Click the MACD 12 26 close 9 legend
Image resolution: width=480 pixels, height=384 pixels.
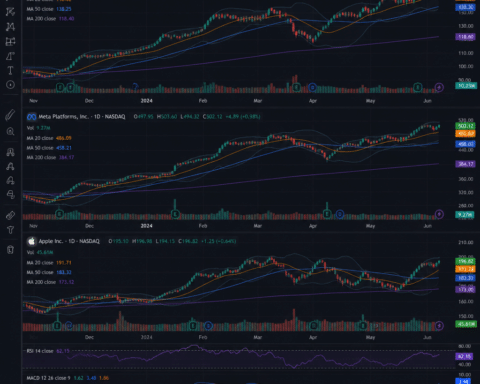tap(68, 378)
